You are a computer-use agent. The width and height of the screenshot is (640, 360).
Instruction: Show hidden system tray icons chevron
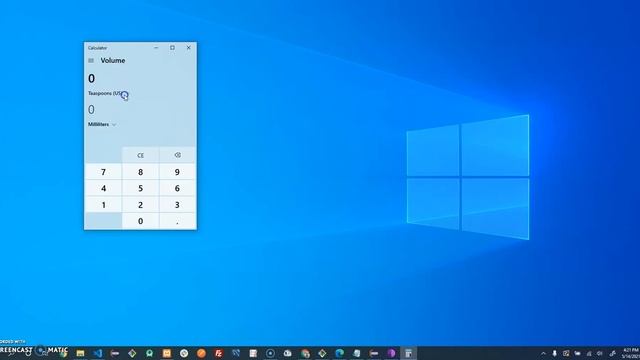pos(543,353)
